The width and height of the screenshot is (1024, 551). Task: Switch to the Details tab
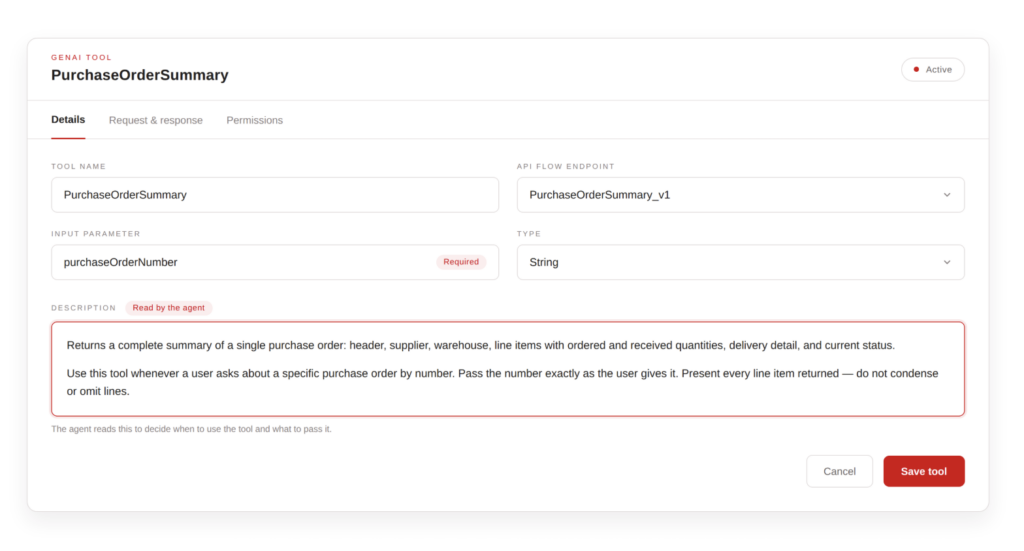click(x=68, y=119)
